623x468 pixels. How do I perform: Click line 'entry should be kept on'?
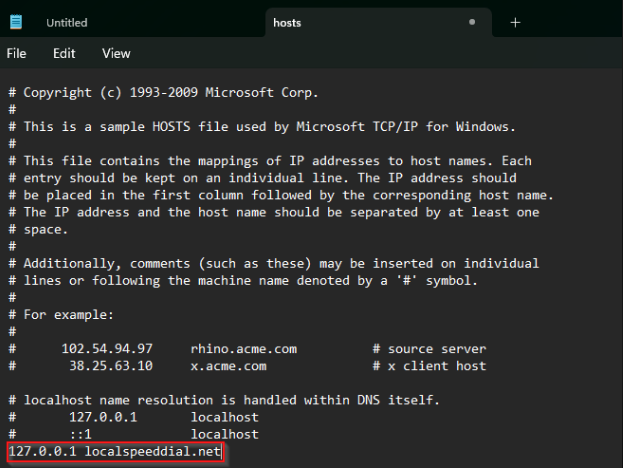pyautogui.click(x=263, y=178)
